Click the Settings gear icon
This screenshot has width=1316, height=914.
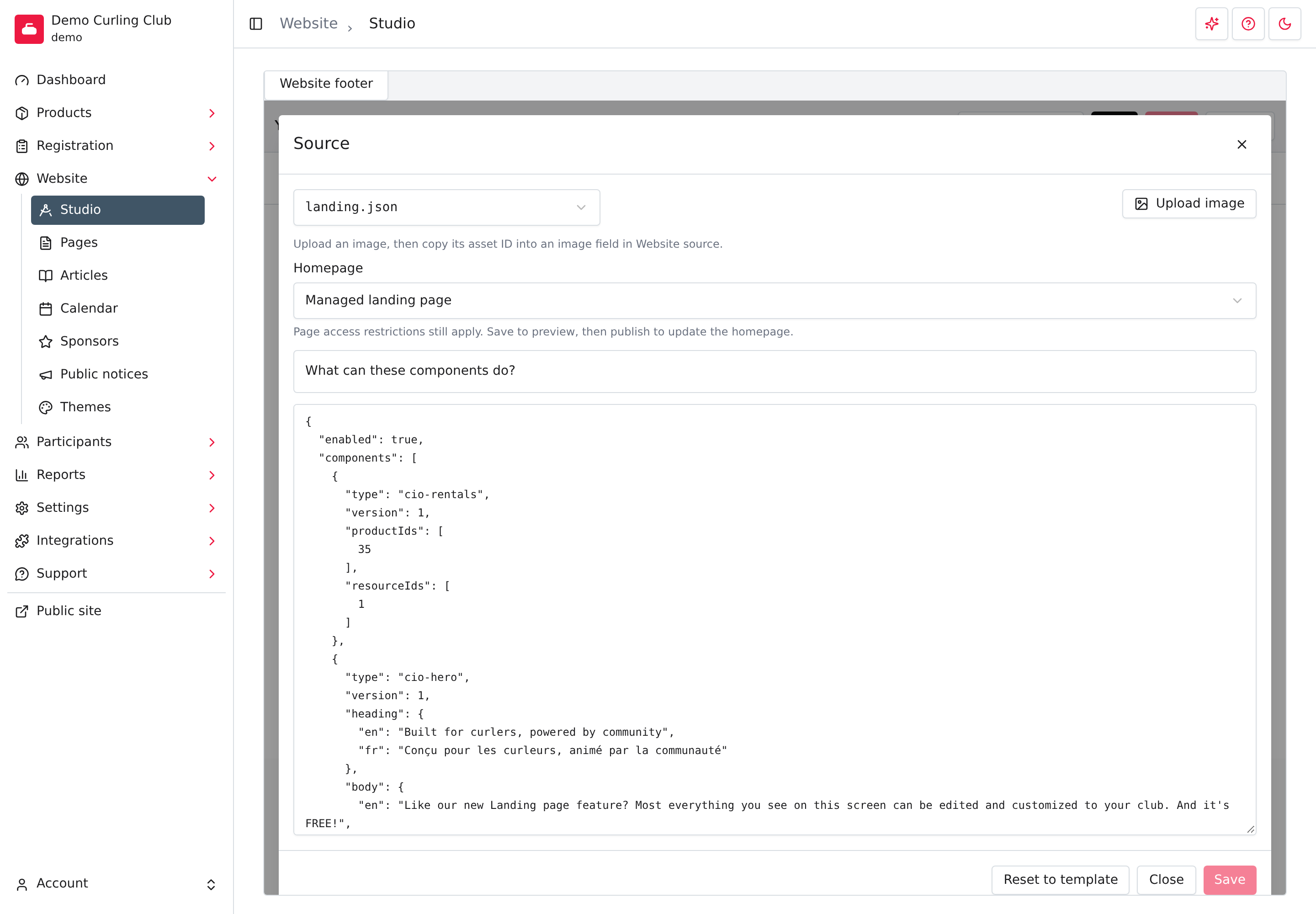pos(22,508)
